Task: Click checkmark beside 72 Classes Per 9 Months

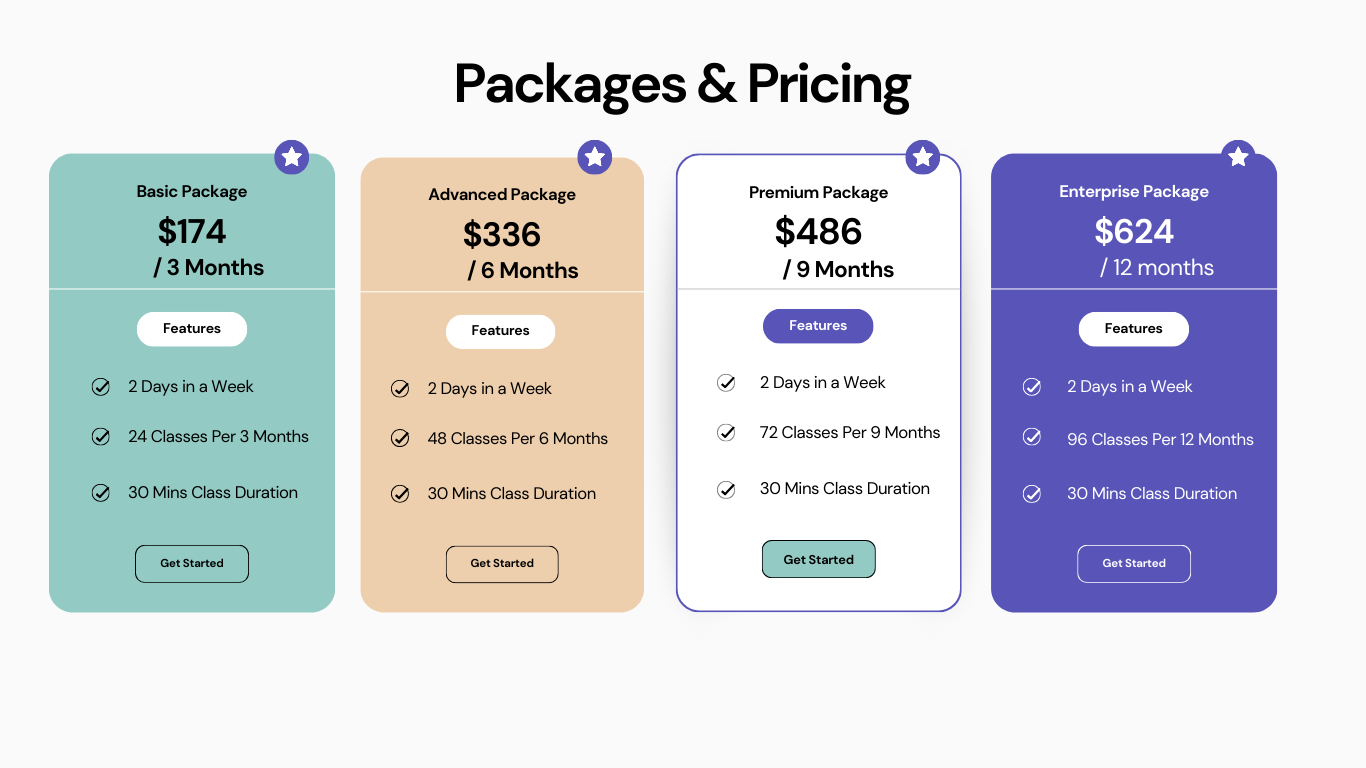Action: pyautogui.click(x=727, y=433)
